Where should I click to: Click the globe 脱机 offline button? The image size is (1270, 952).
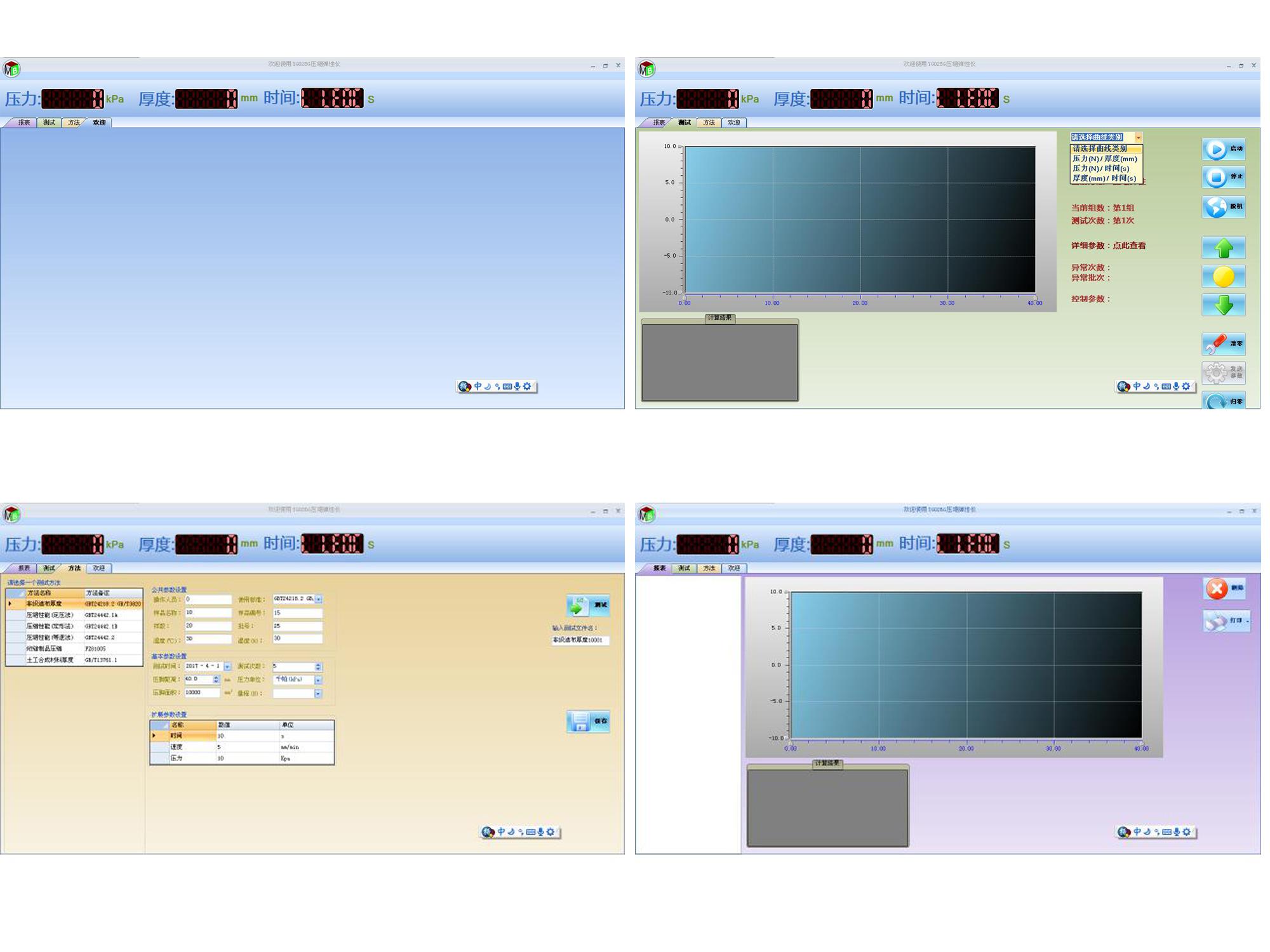pyautogui.click(x=1222, y=207)
